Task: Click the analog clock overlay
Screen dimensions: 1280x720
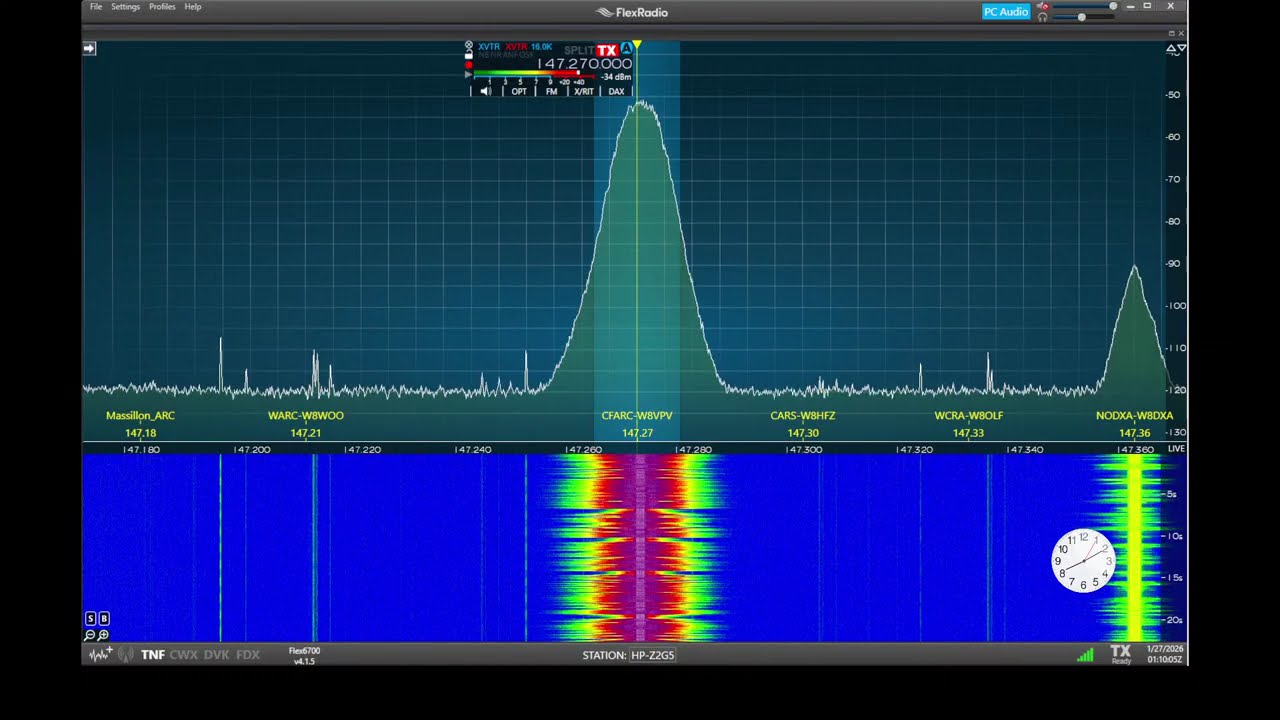Action: tap(1083, 560)
